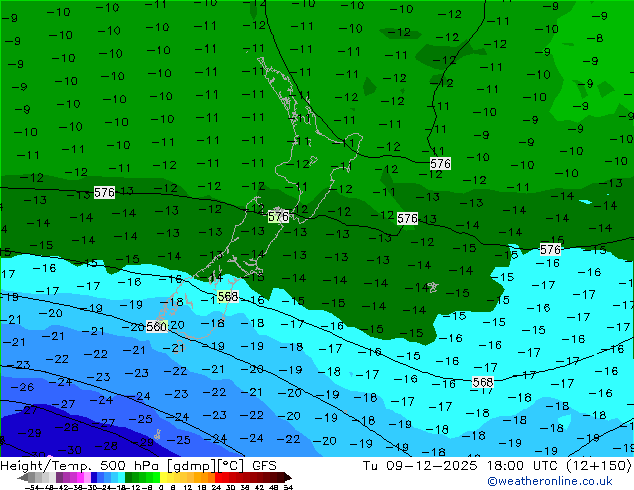
Task: Click the 560 height contour label
Action: pyautogui.click(x=156, y=327)
